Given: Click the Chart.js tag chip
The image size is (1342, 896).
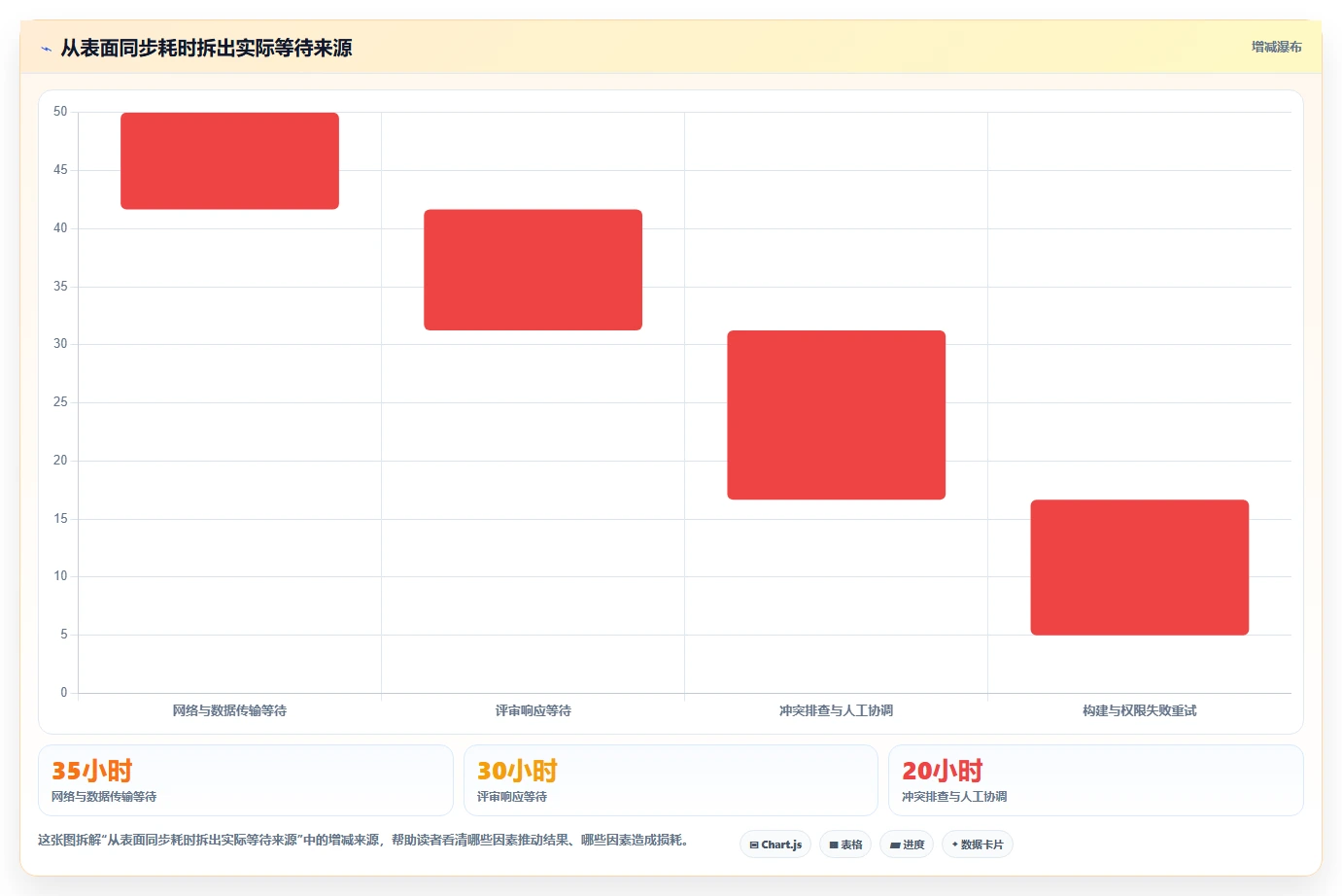Looking at the screenshot, I should coord(775,844).
